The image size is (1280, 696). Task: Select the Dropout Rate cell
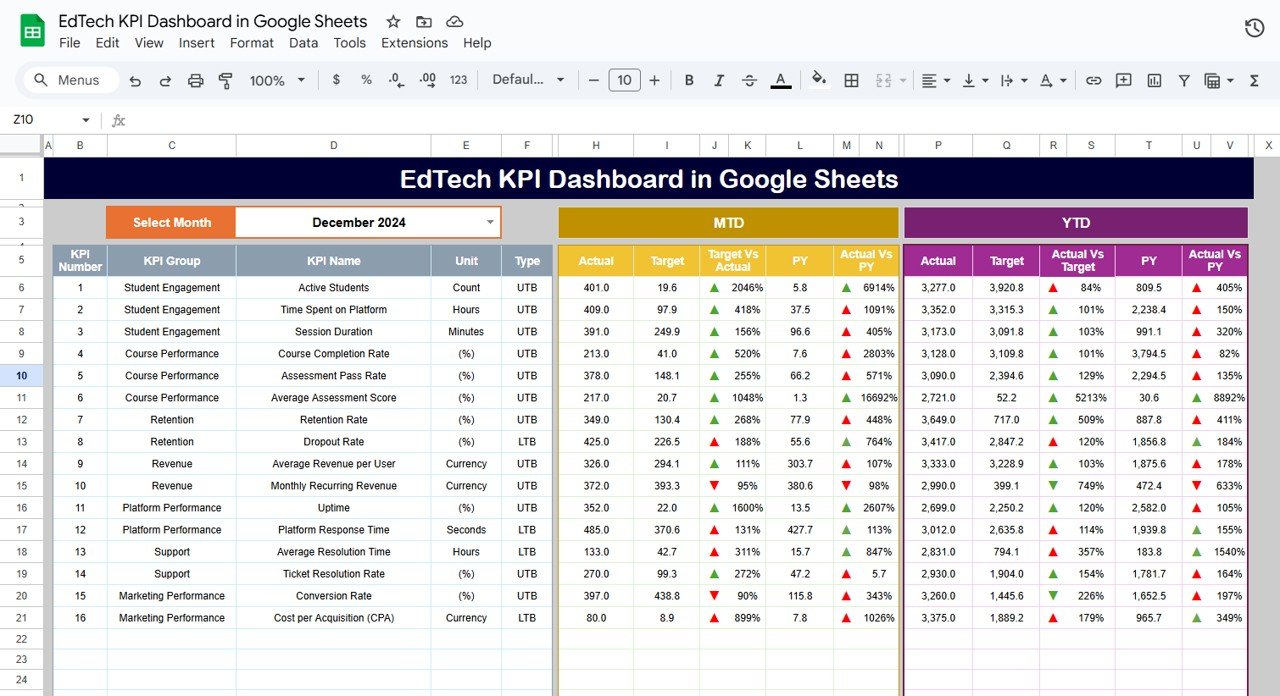point(334,442)
